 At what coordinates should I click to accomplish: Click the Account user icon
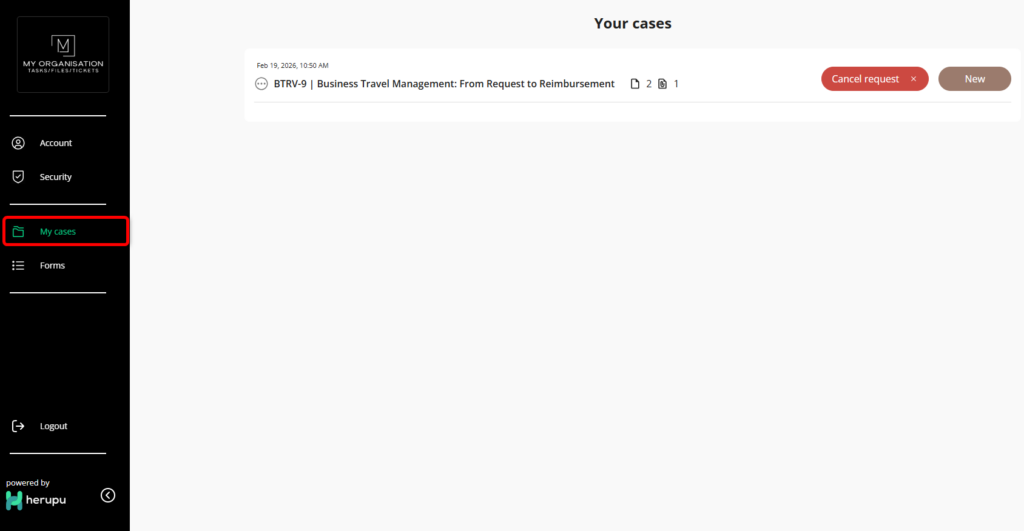tap(18, 143)
